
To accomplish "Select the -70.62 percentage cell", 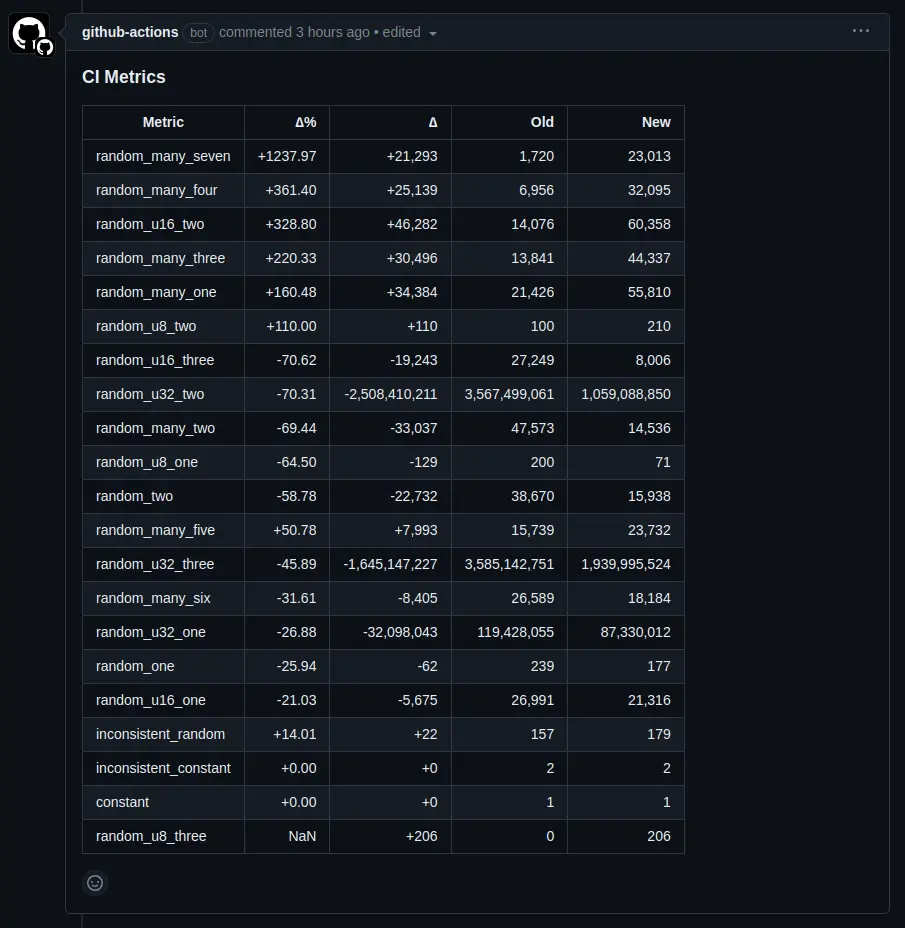I will (x=287, y=360).
